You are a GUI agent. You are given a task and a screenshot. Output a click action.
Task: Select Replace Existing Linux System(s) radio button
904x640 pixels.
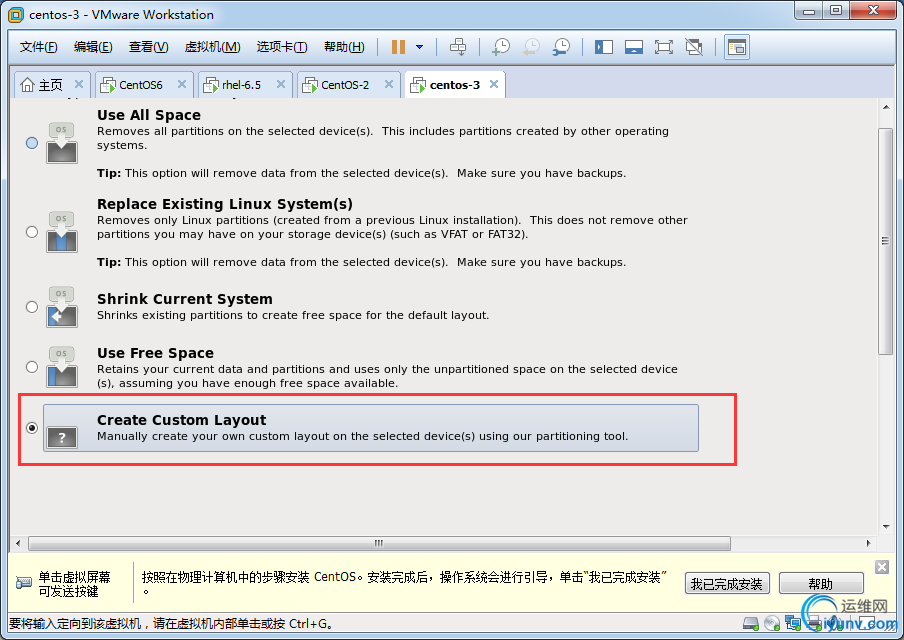(32, 232)
